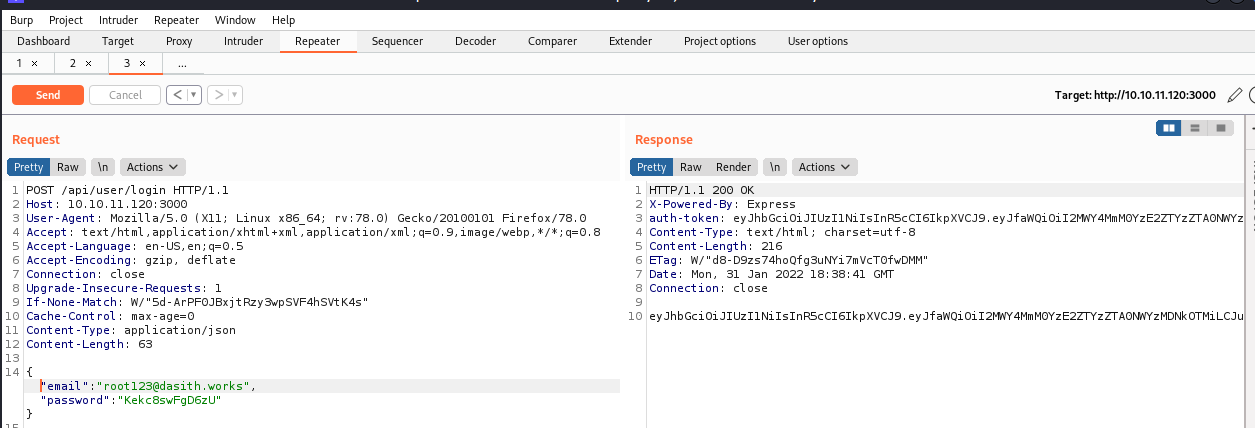Close Repeater tab 2 with its x
This screenshot has width=1255, height=428.
coord(88,63)
